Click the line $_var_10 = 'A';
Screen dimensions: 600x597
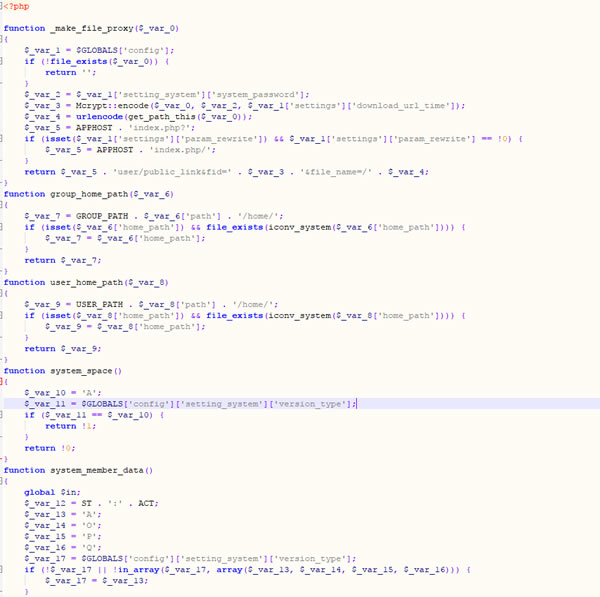[63, 393]
